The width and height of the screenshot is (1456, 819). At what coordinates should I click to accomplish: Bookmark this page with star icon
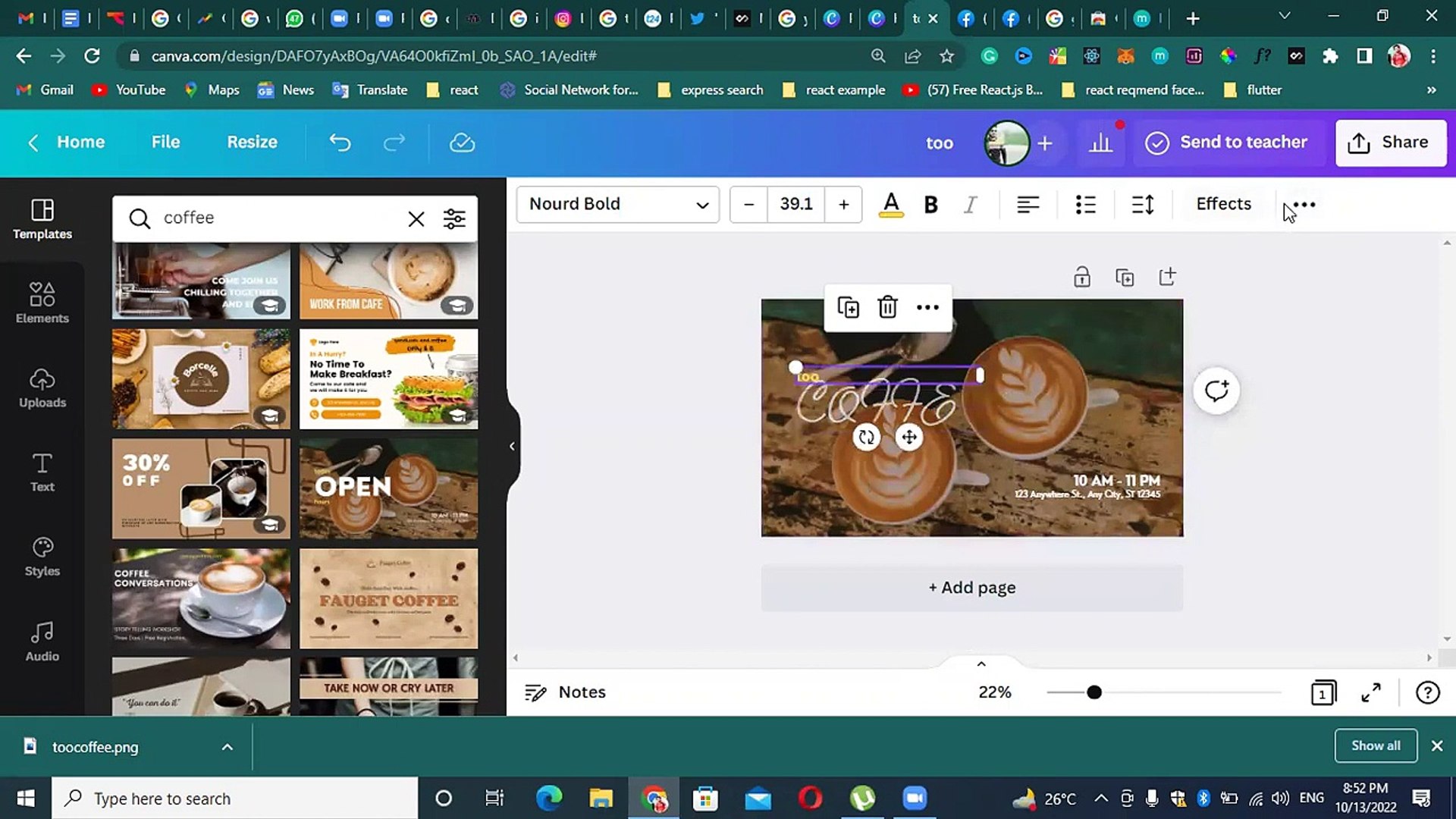946,56
